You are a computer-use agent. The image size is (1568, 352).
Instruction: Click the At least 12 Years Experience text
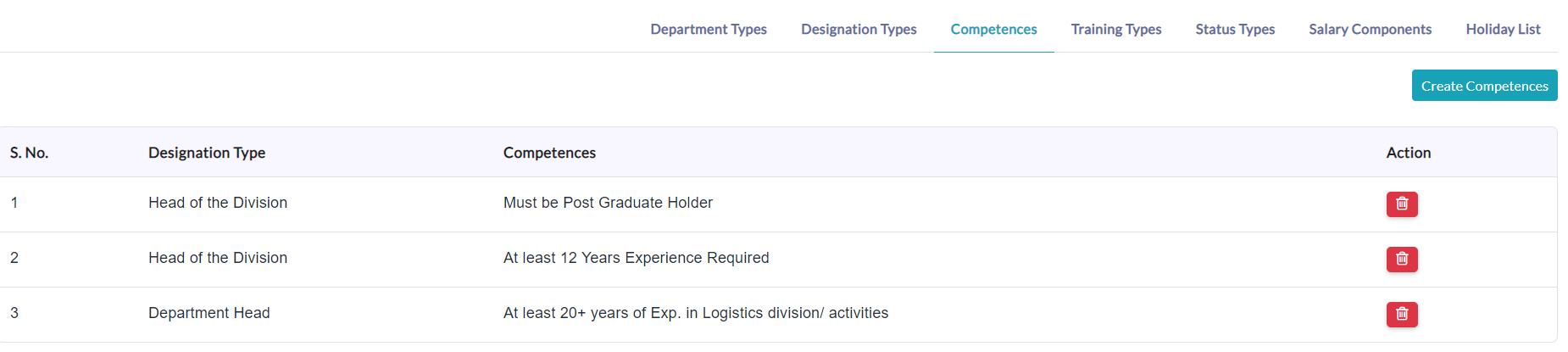(637, 258)
